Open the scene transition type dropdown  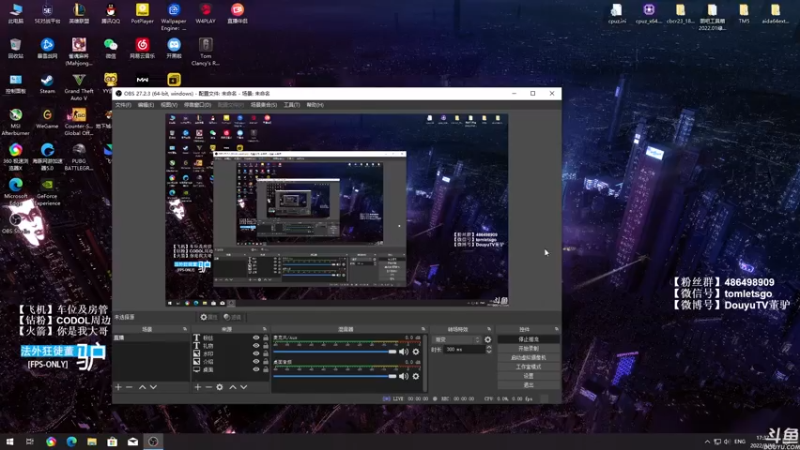coord(457,339)
